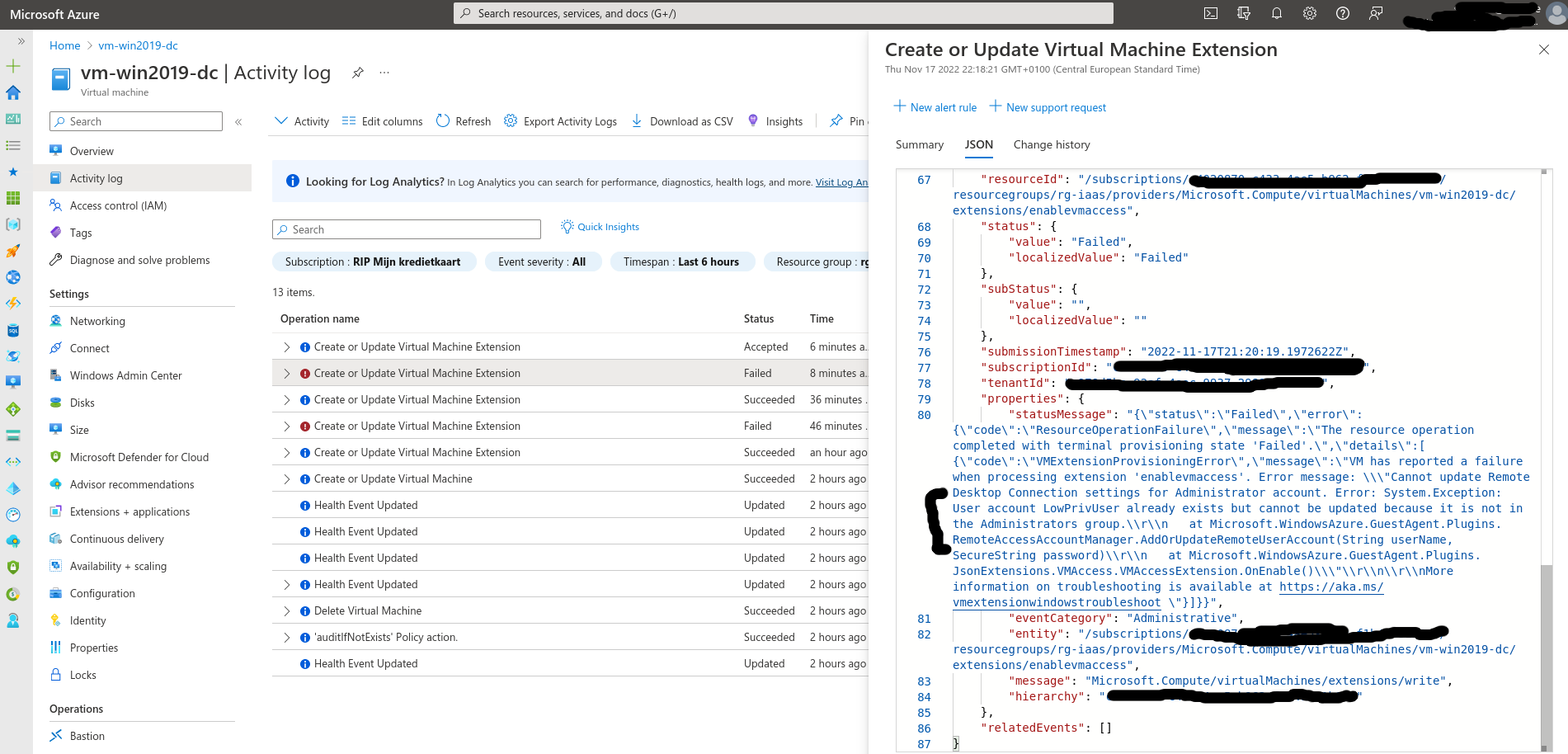Screen dimensions: 1568x754
Task: Expand the left portal rail chevron
Action: click(21, 41)
